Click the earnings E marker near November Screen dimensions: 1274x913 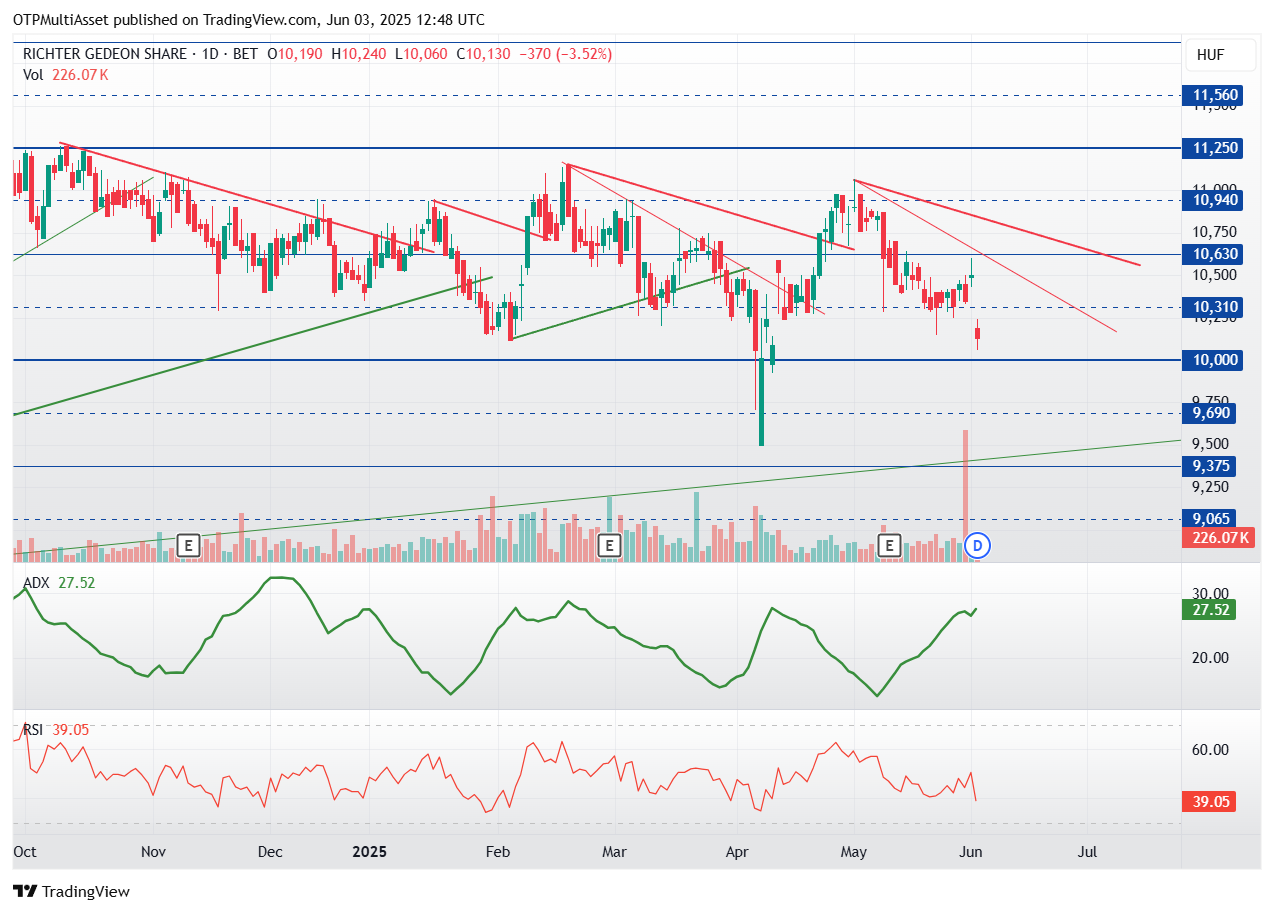[x=188, y=545]
